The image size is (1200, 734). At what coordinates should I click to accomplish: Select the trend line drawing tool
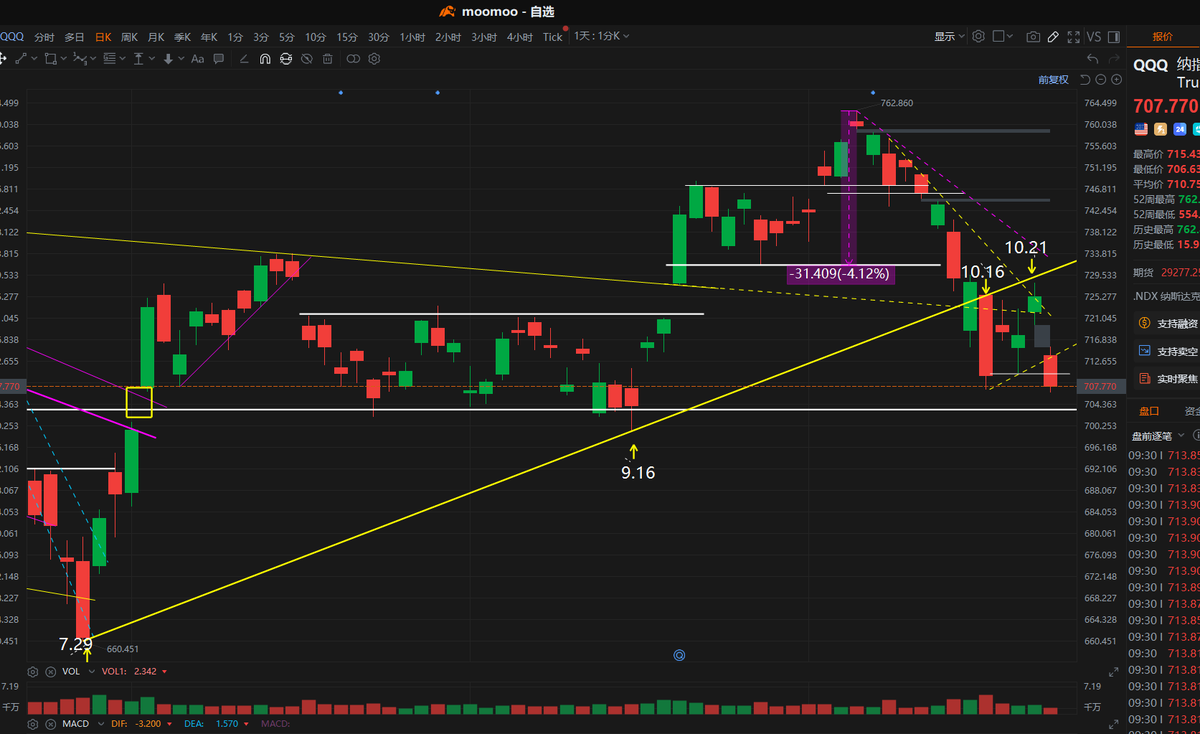(x=21, y=59)
